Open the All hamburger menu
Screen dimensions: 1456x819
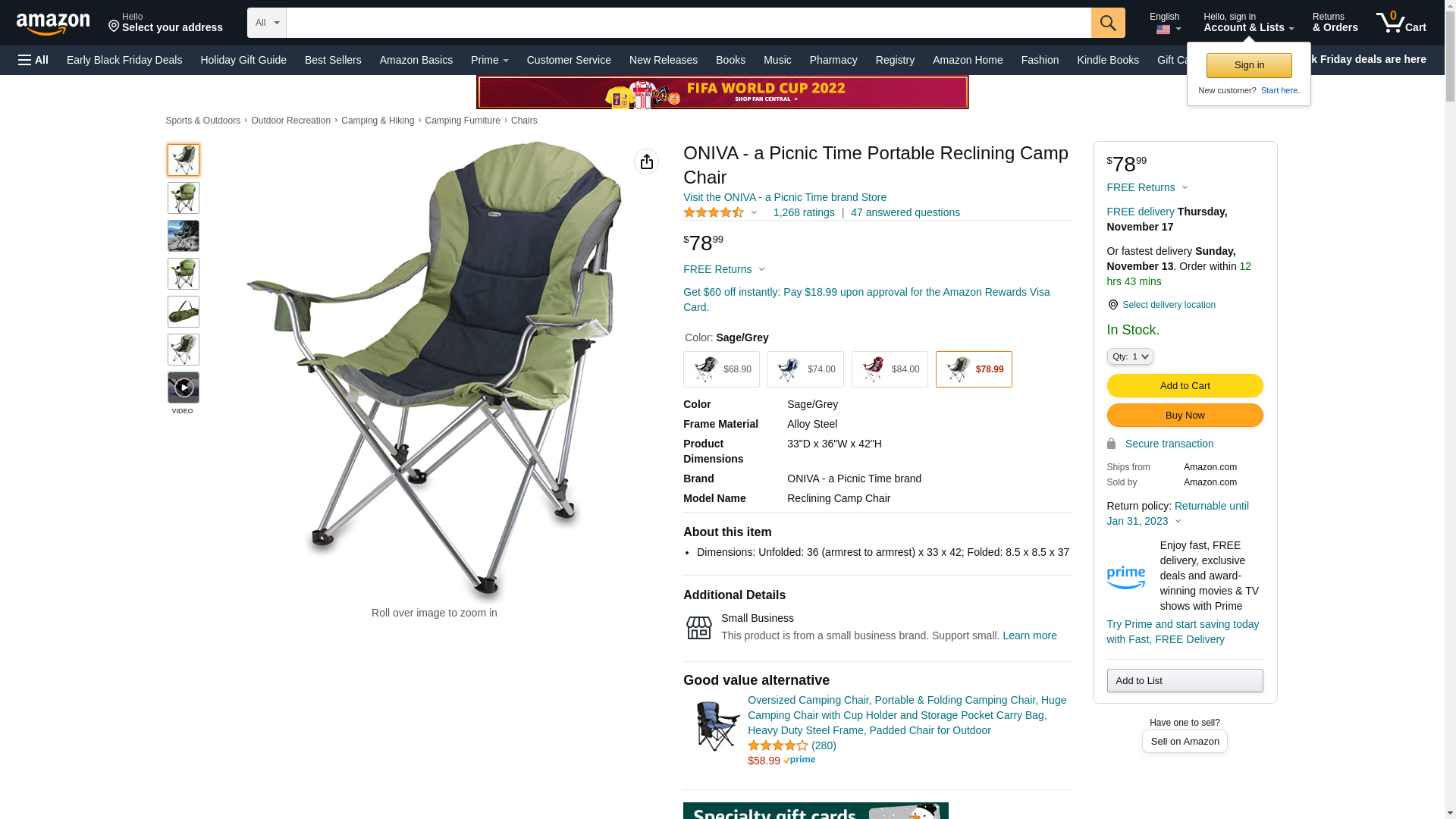point(33,60)
